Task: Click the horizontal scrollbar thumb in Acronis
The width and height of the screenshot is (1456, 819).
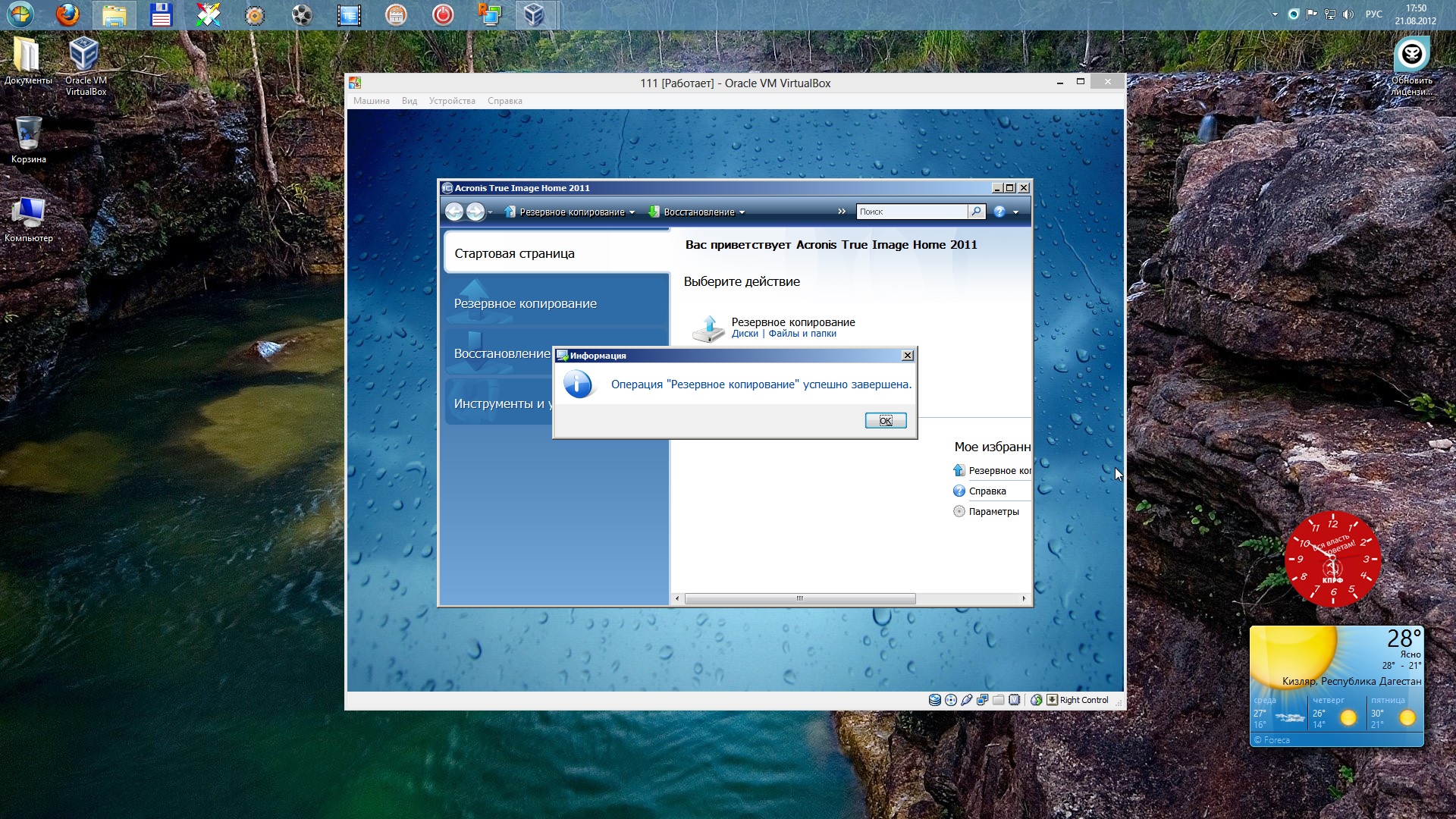Action: [x=800, y=598]
